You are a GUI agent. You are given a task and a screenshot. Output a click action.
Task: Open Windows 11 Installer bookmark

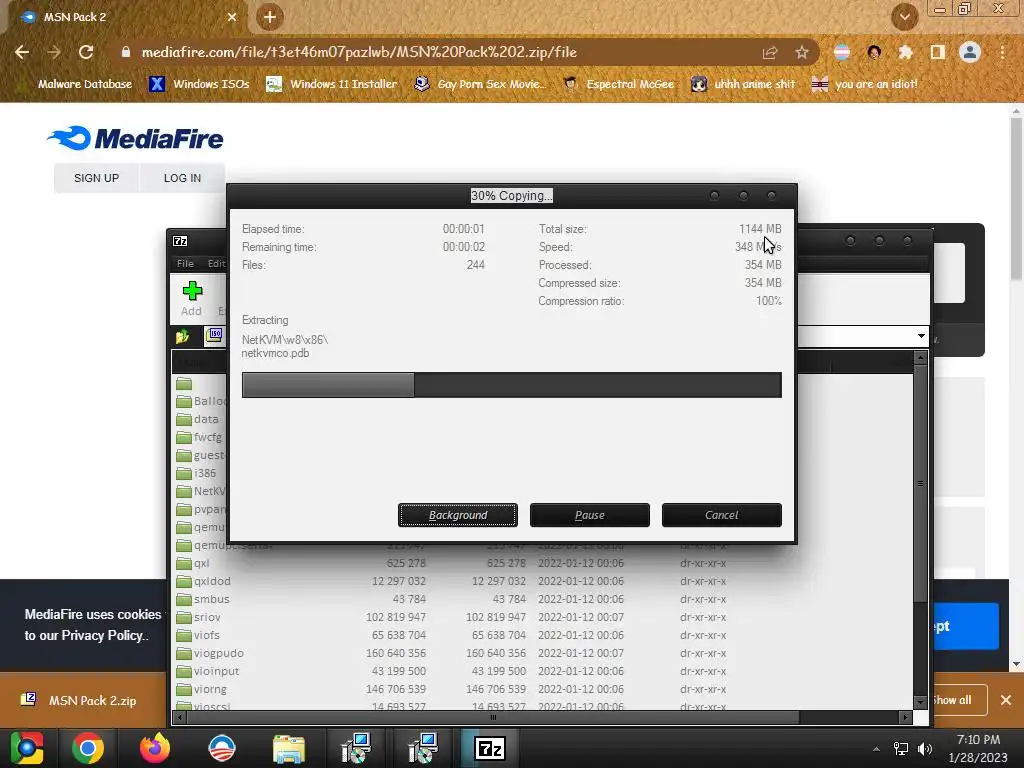332,84
